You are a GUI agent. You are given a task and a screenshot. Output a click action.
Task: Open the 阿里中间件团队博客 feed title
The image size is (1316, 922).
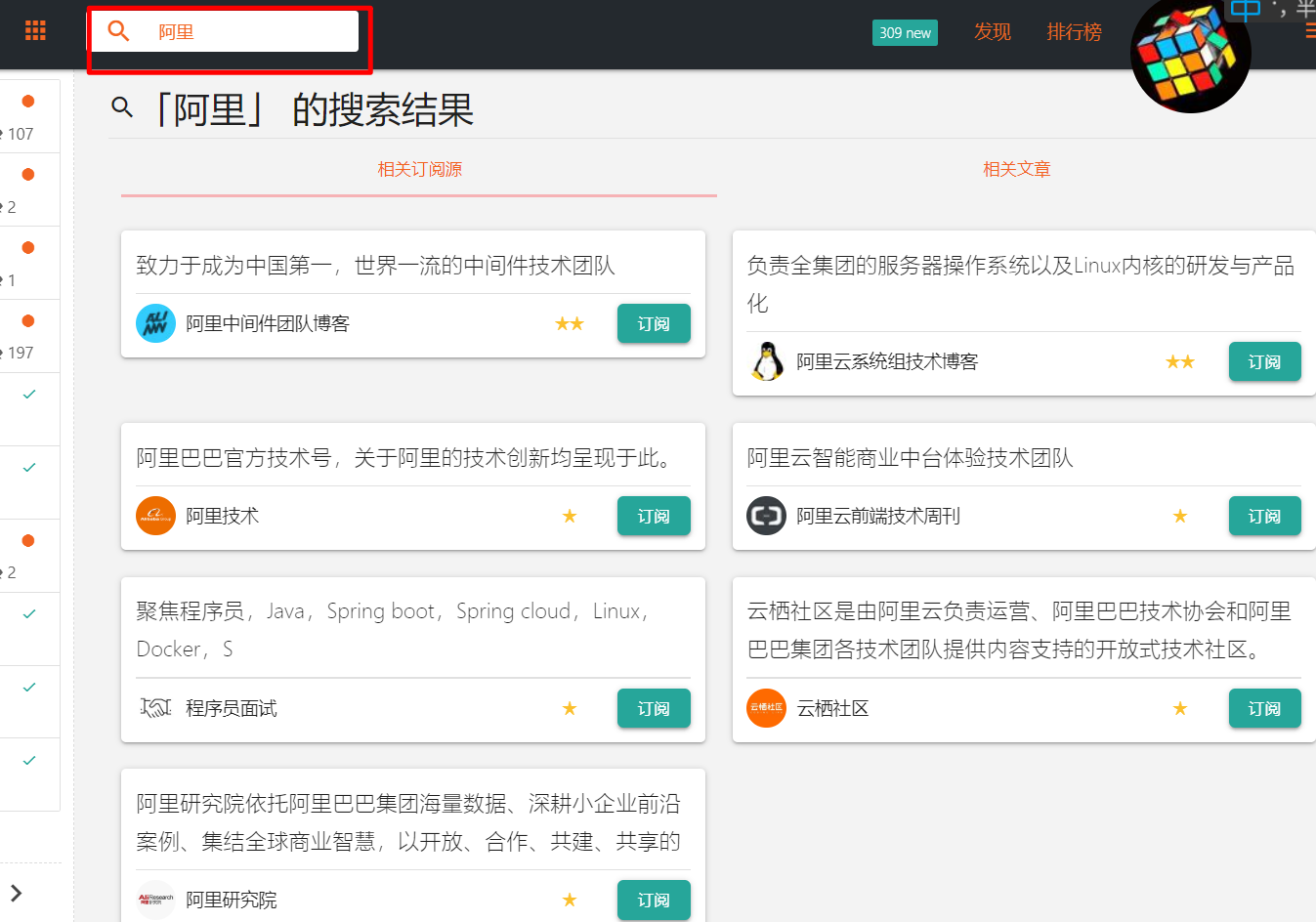point(268,323)
